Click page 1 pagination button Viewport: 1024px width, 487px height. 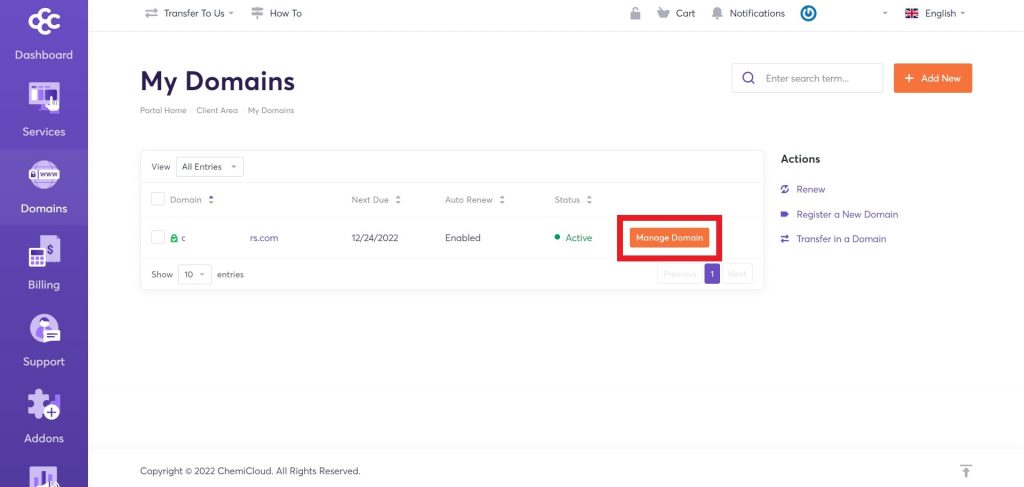click(712, 274)
